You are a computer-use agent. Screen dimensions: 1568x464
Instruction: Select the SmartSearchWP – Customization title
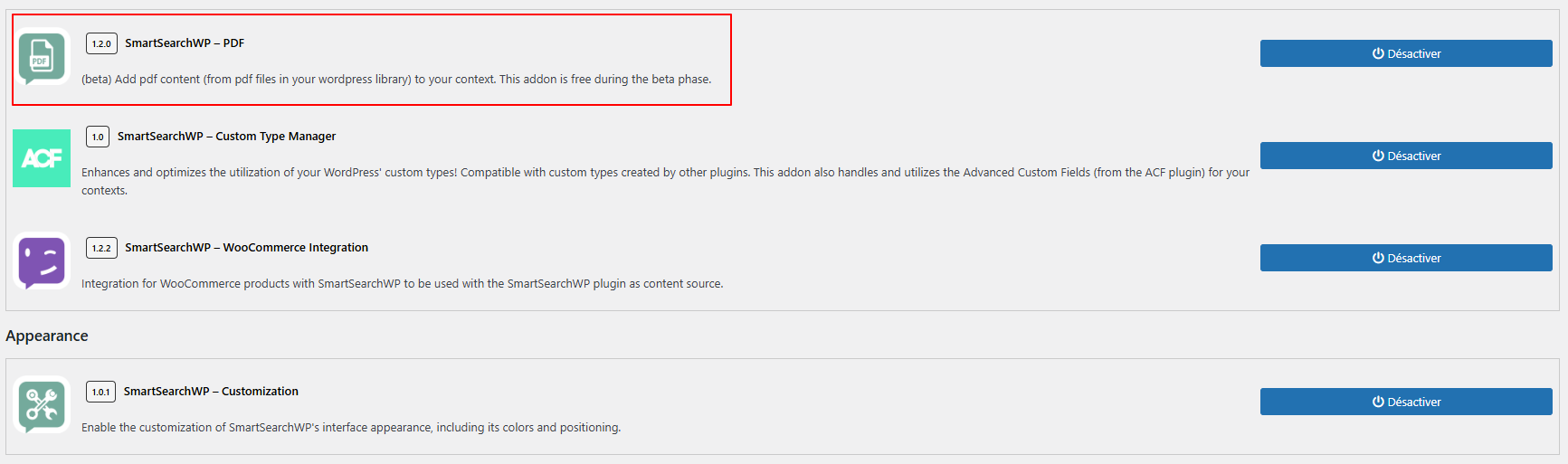point(211,392)
